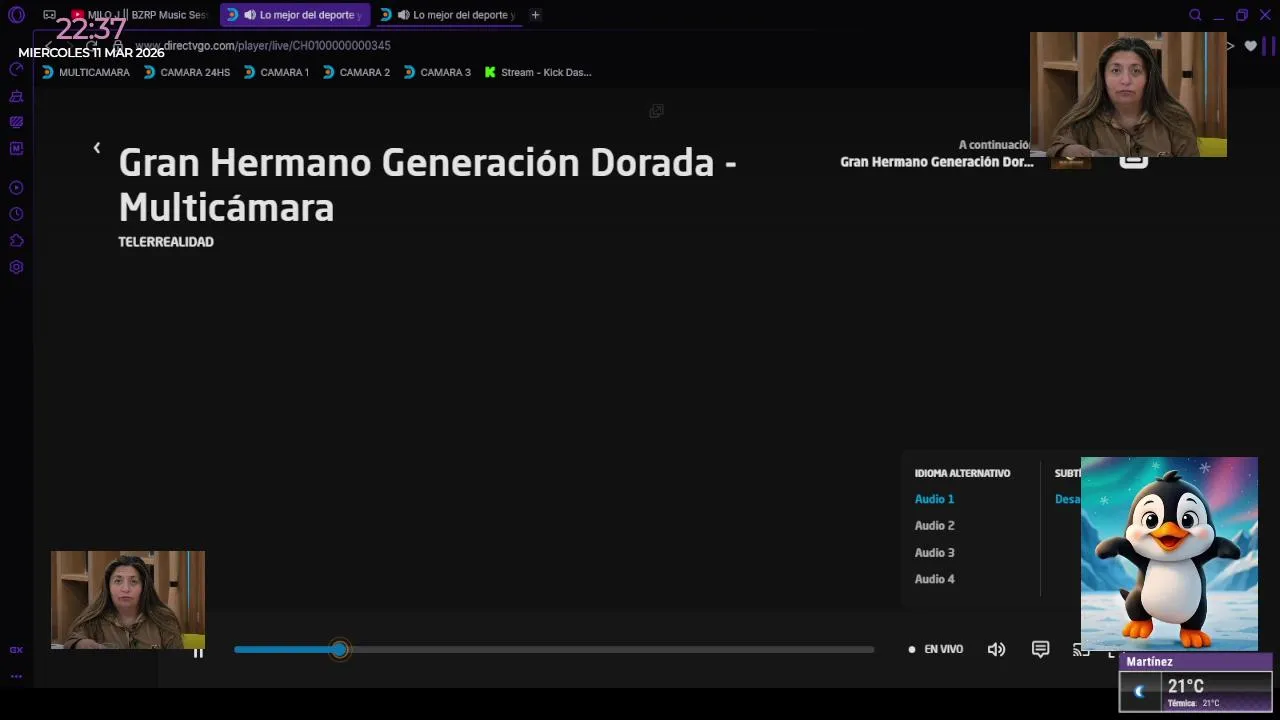Open the CAMARA 1 bookmark
Viewport: 1280px width, 720px height.
(276, 72)
